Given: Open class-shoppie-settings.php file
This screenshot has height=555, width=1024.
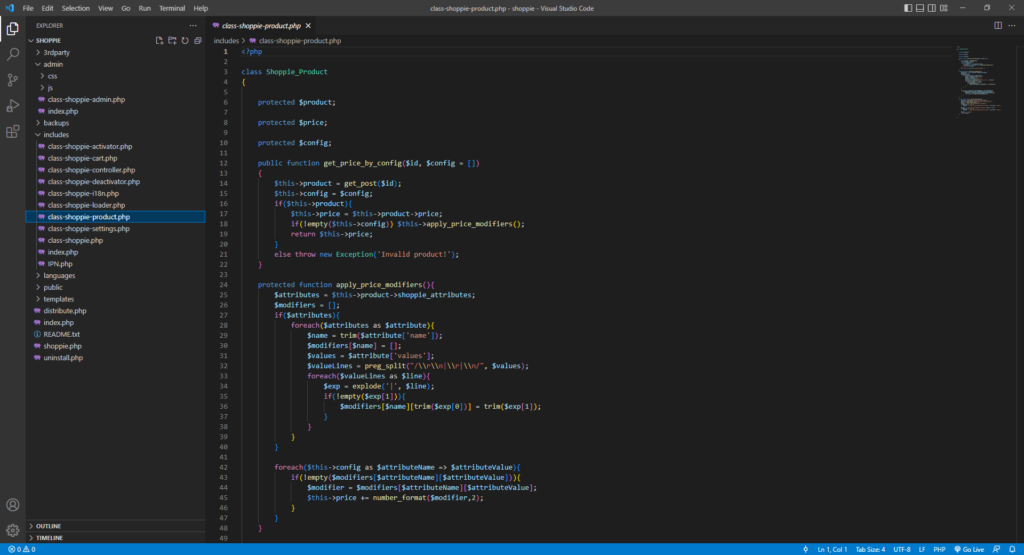Looking at the screenshot, I should [x=89, y=229].
